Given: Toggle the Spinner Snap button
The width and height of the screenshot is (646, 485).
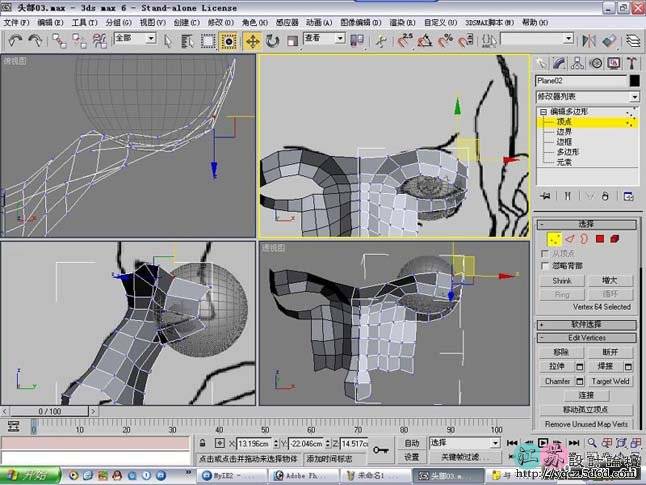Looking at the screenshot, I should click(465, 40).
